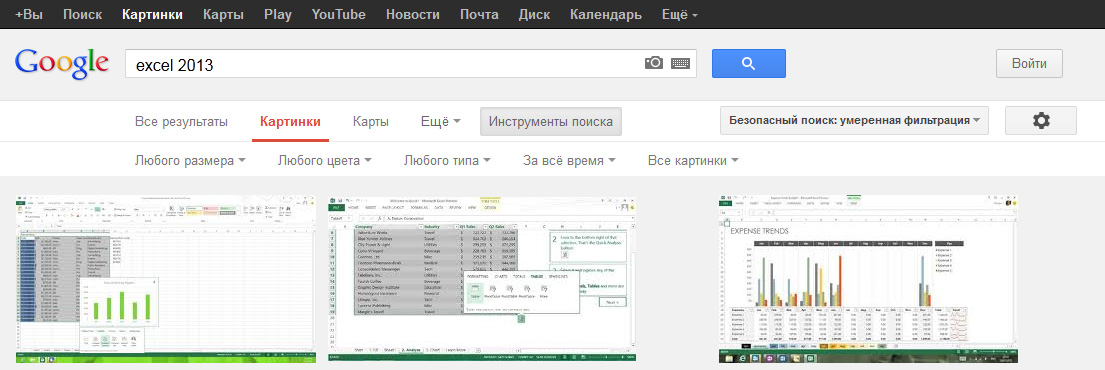Viewport: 1105px width, 370px height.
Task: Click the Войти sign-in button
Action: click(1029, 63)
